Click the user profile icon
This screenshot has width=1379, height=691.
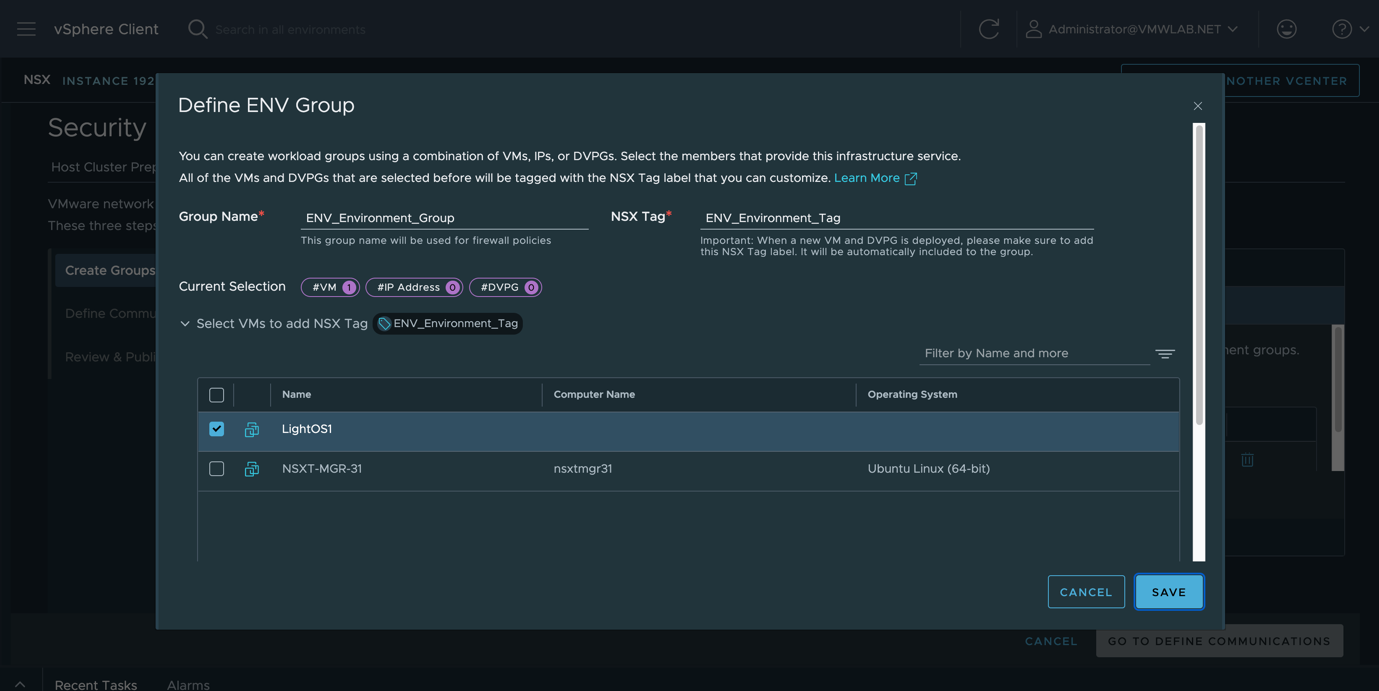tap(1034, 29)
